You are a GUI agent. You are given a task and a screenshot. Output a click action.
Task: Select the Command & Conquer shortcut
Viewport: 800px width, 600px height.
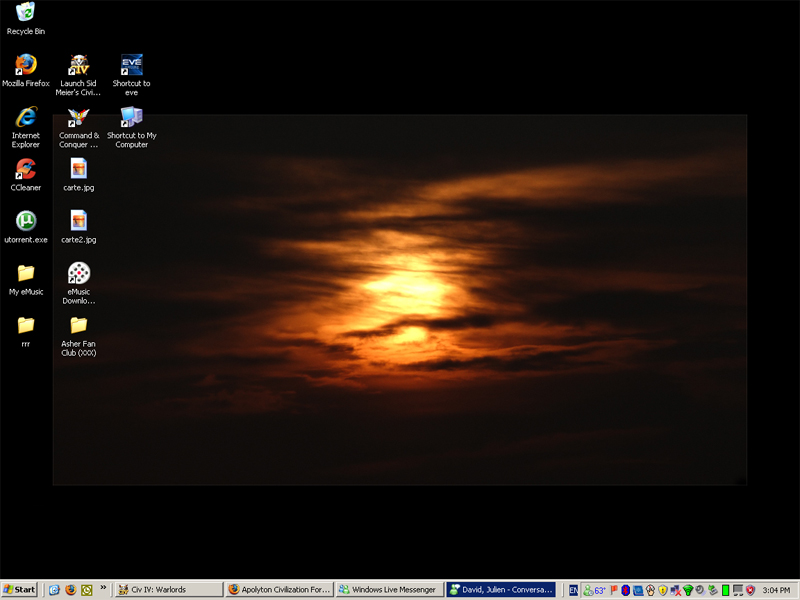click(78, 117)
